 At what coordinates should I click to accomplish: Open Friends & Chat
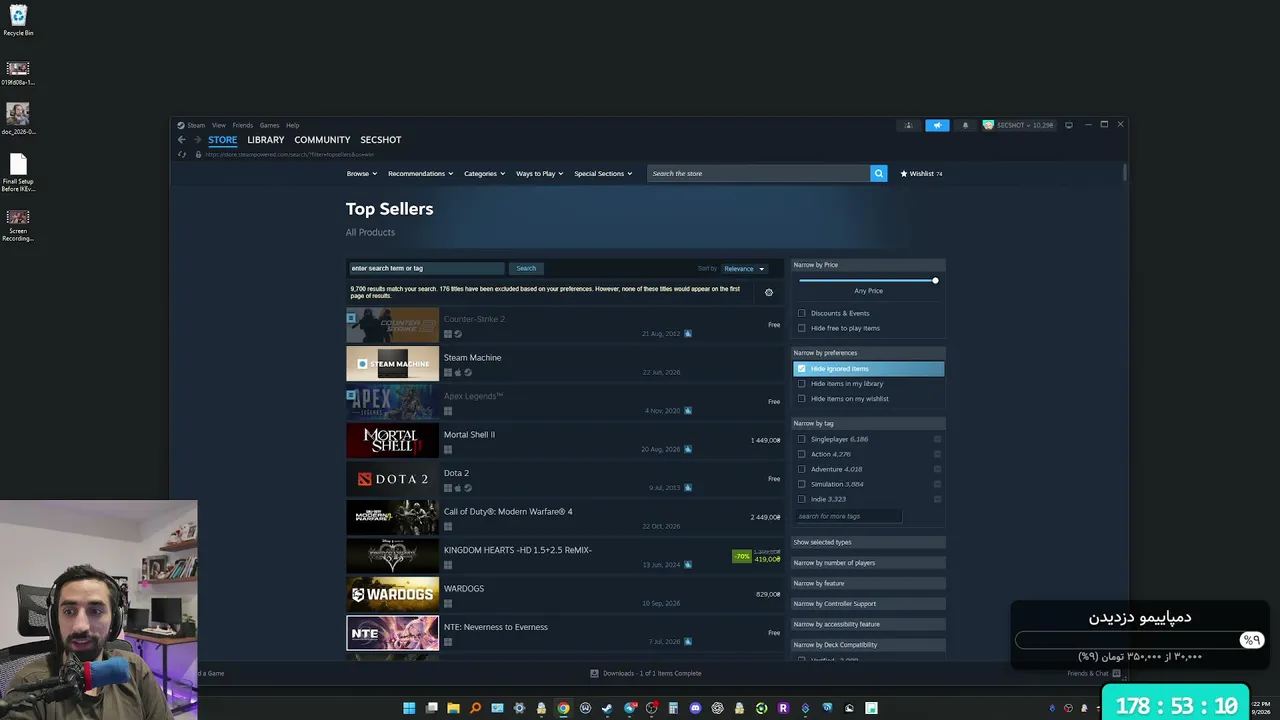[1088, 673]
